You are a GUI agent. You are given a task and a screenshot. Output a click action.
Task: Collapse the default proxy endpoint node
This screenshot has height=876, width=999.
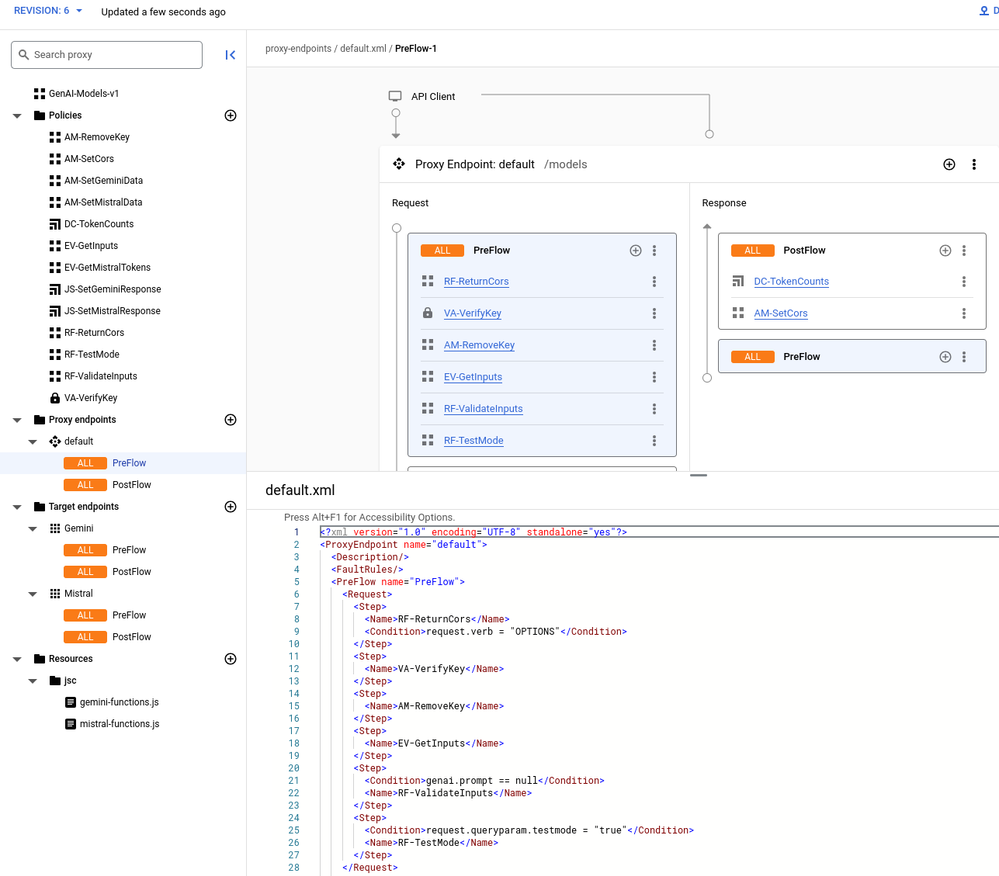pyautogui.click(x=32, y=442)
